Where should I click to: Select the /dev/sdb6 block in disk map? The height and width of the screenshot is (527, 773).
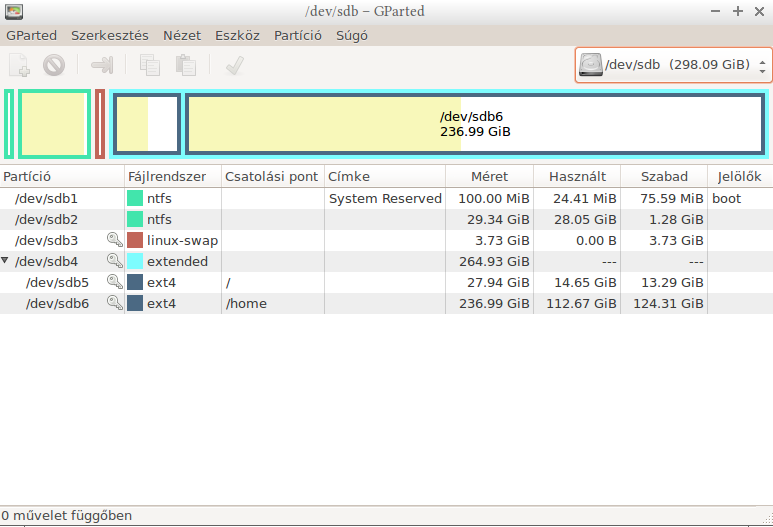(x=475, y=124)
